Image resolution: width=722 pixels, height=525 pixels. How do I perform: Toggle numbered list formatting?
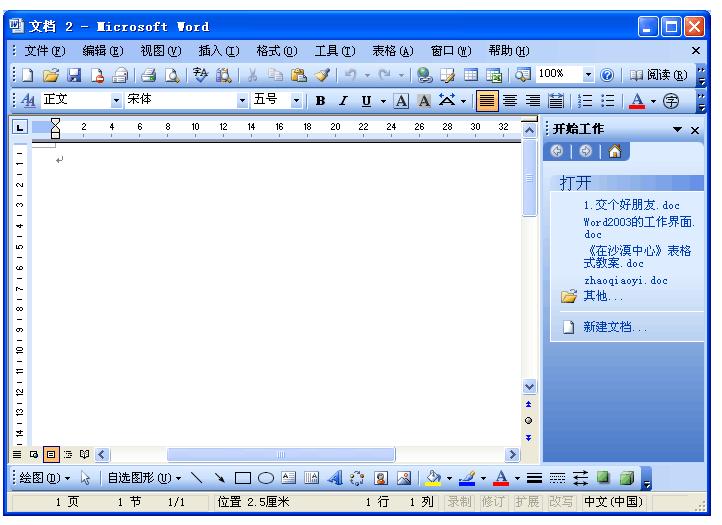(585, 100)
